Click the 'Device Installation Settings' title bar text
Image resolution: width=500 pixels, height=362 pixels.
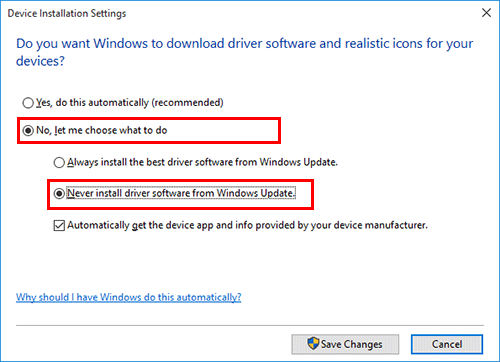[x=67, y=13]
